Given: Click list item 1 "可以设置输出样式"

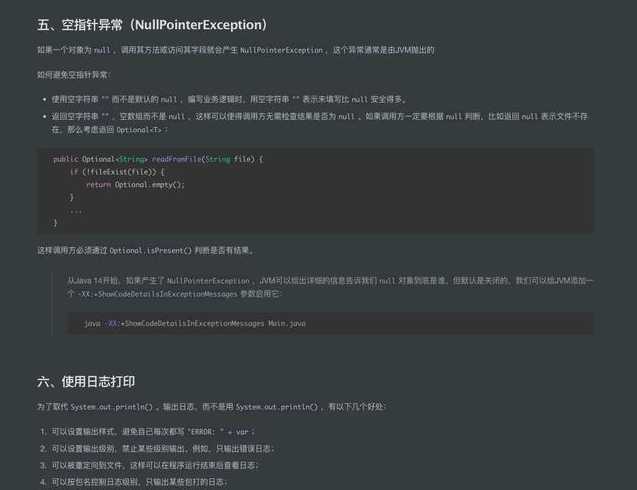Looking at the screenshot, I should (153, 432).
